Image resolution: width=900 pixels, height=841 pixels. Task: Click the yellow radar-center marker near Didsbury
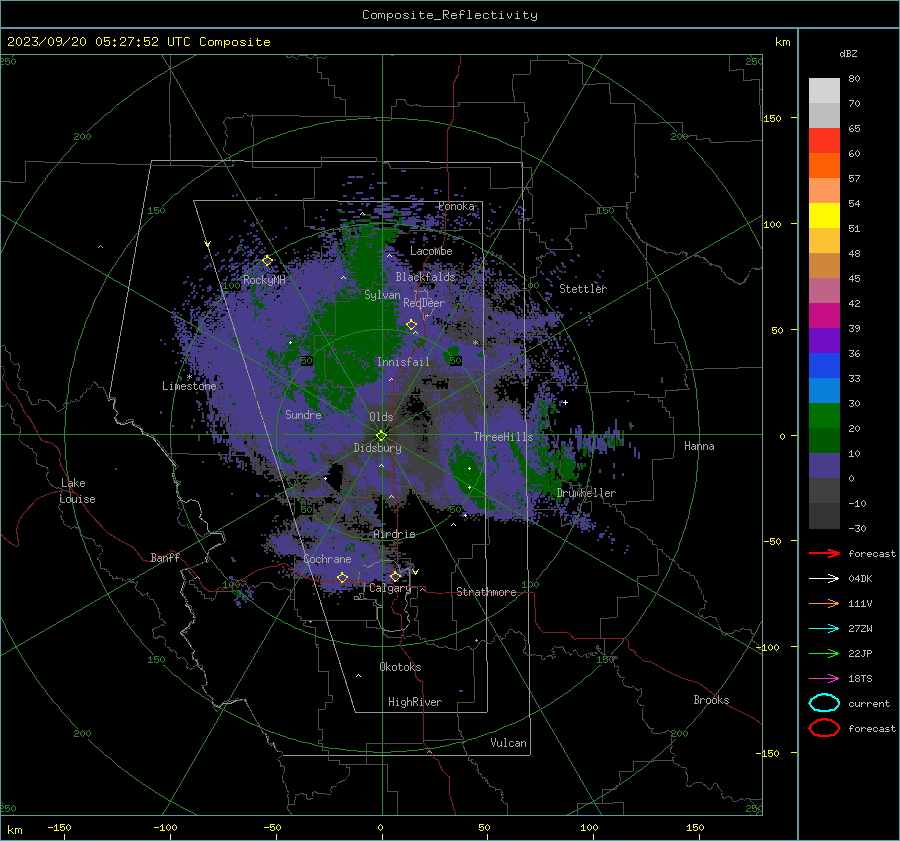click(382, 435)
